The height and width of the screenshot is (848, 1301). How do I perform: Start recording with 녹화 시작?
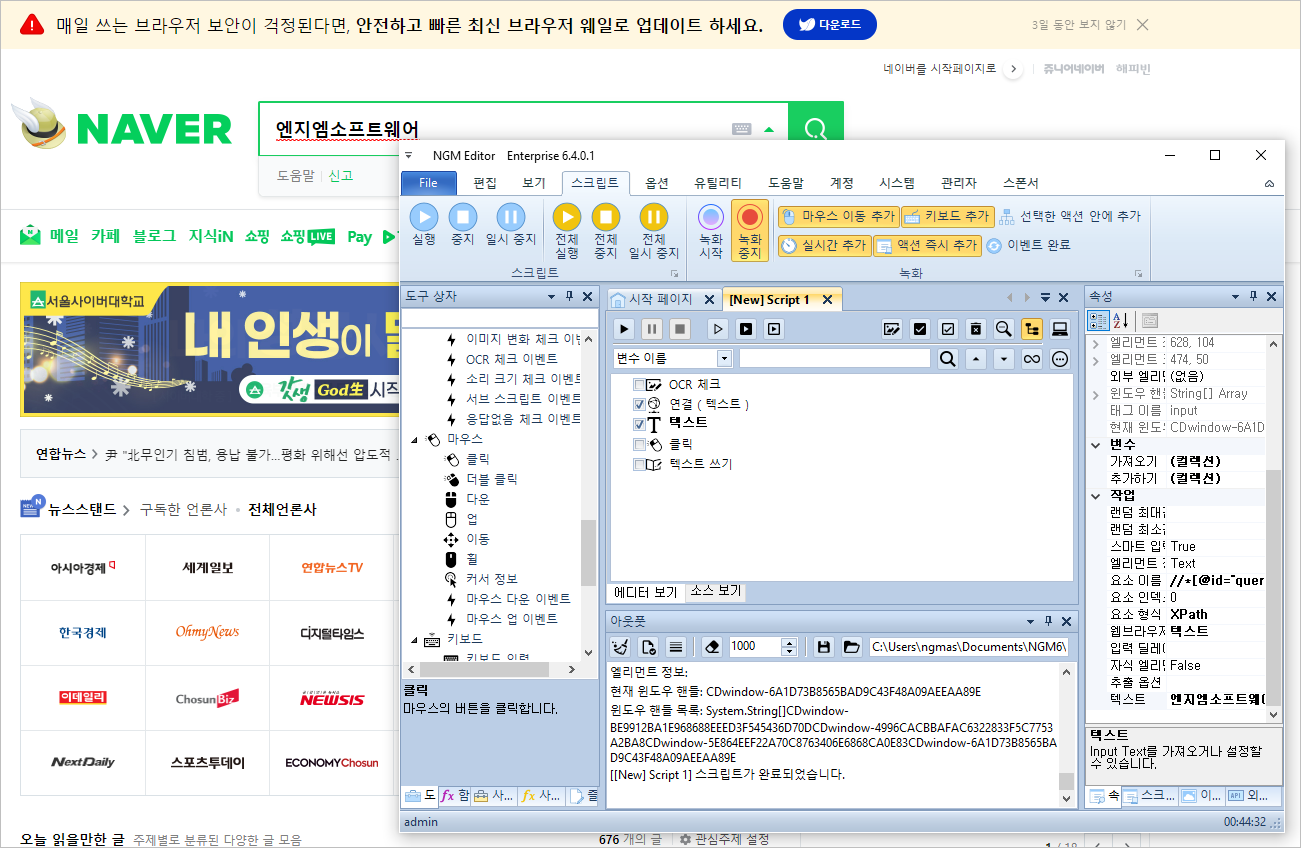click(x=711, y=231)
